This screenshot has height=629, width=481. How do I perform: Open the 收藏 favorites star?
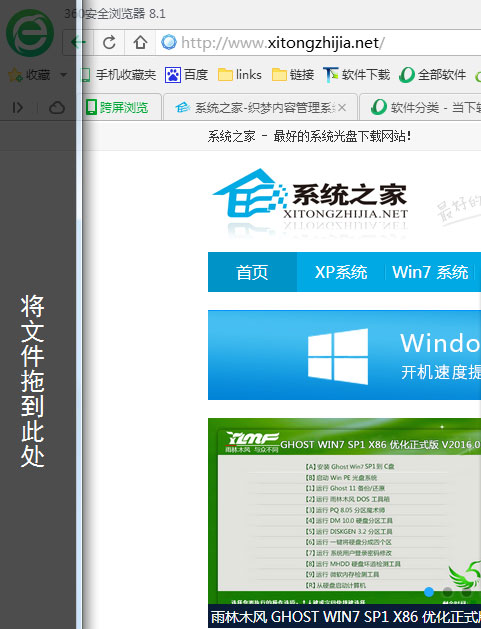click(15, 75)
